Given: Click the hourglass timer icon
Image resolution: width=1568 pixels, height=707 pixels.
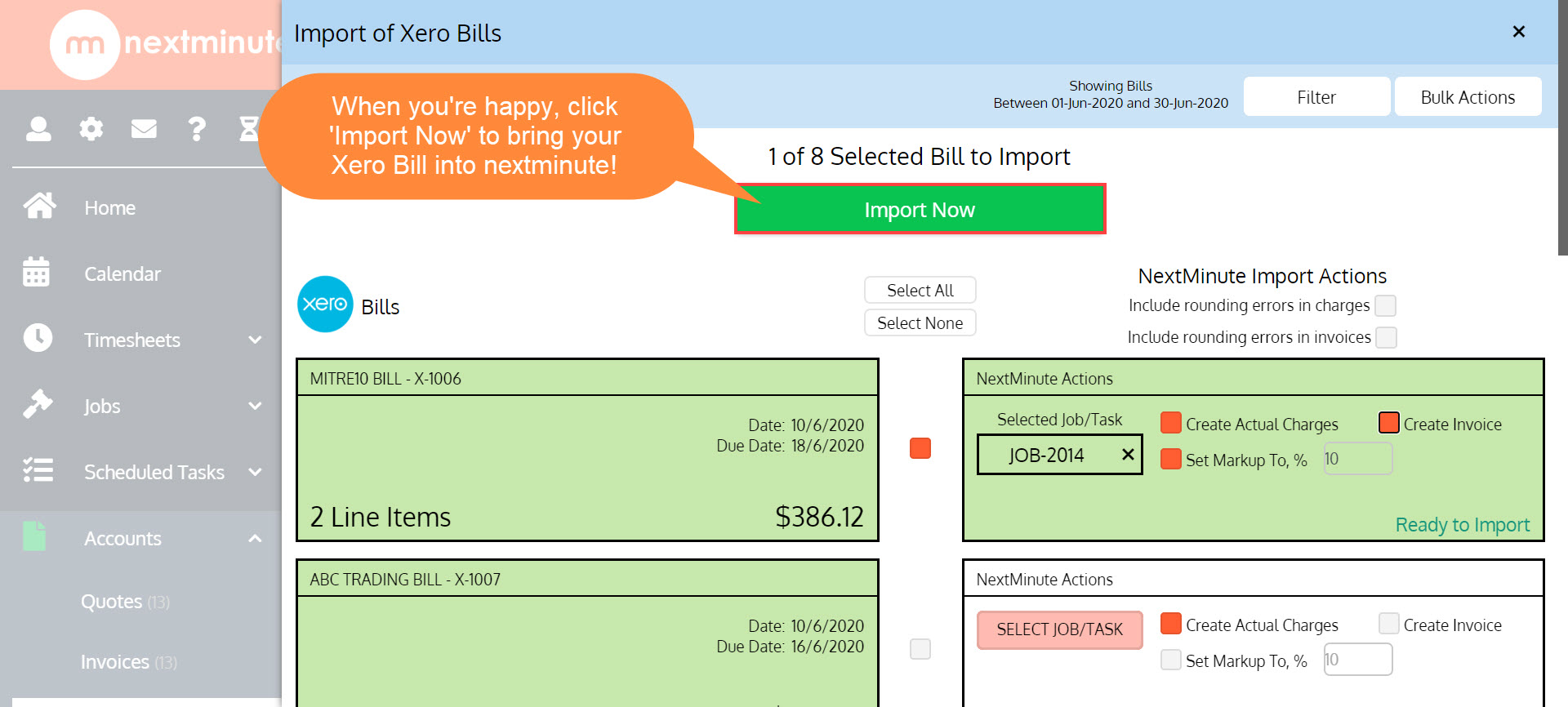Looking at the screenshot, I should coord(248,129).
